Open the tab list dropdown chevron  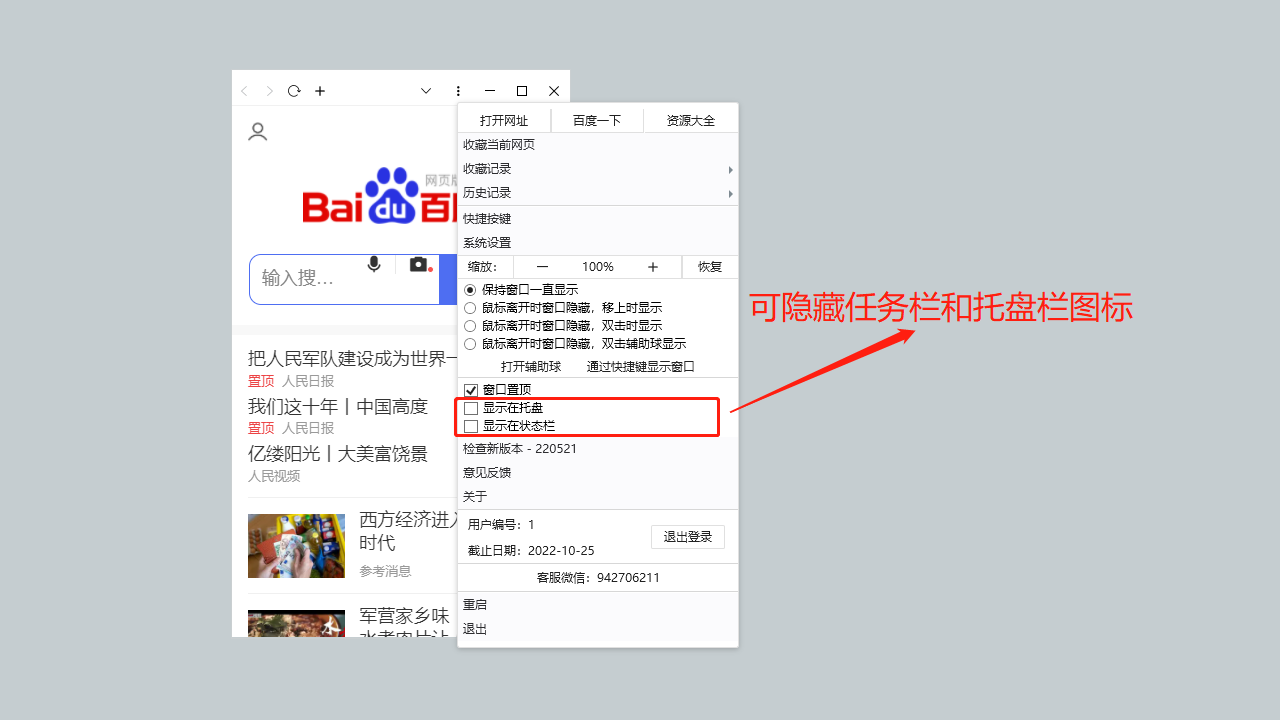click(x=426, y=90)
